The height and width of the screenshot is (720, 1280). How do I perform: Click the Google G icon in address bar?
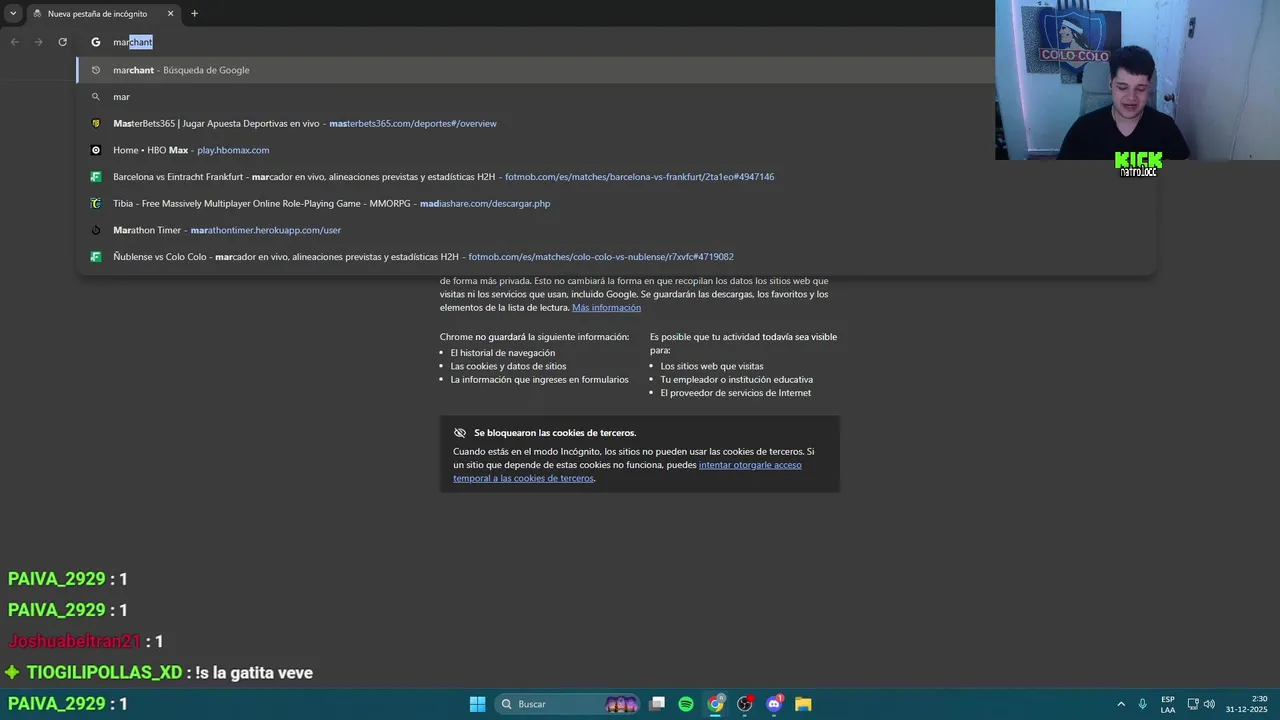pyautogui.click(x=96, y=42)
